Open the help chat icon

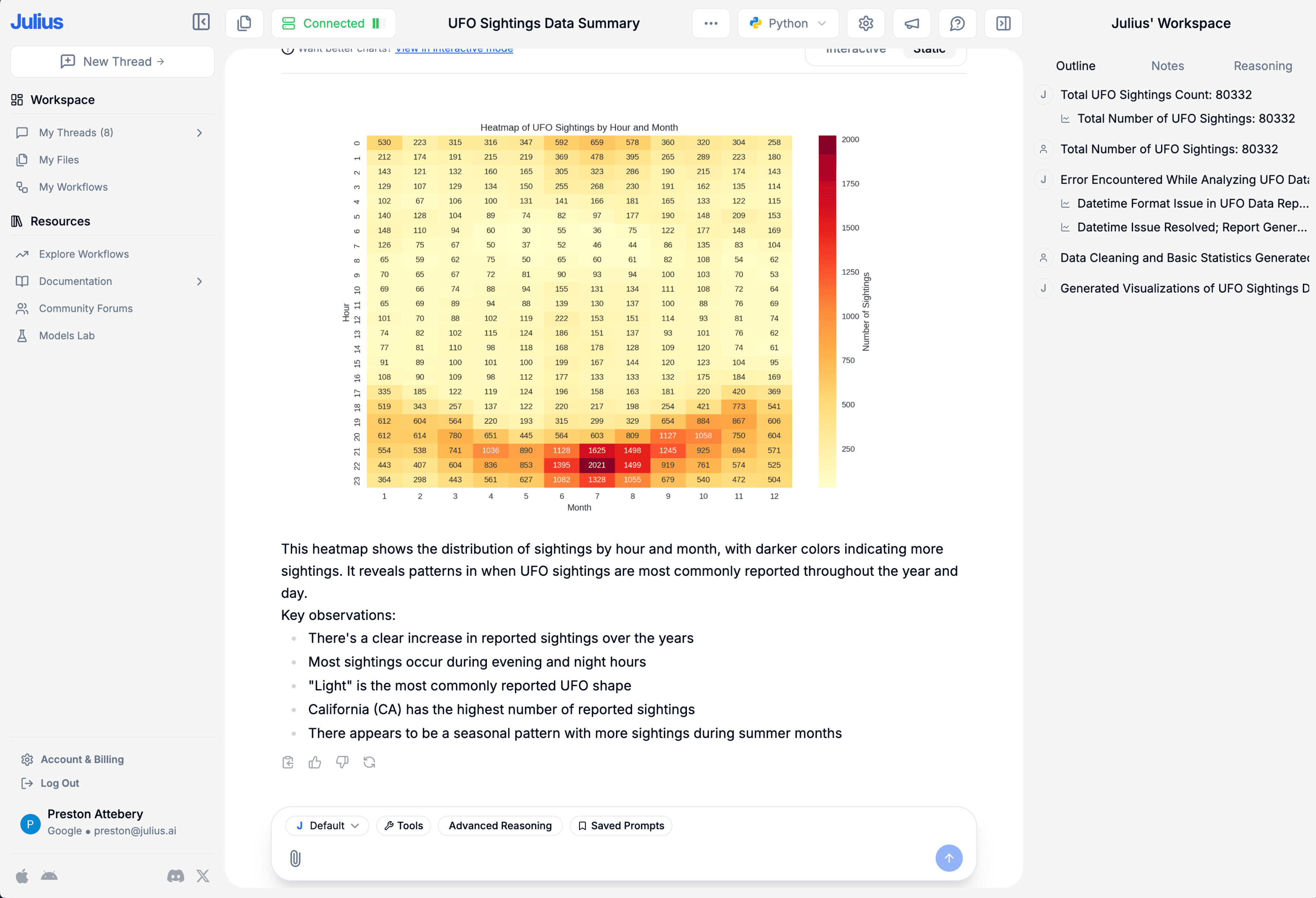click(957, 23)
